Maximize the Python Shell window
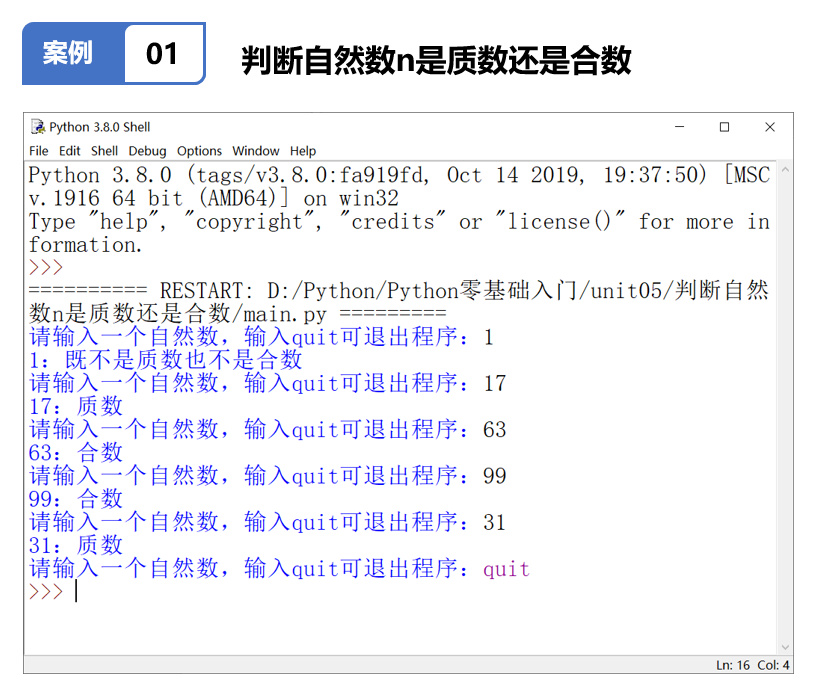Image resolution: width=830 pixels, height=700 pixels. [x=725, y=127]
